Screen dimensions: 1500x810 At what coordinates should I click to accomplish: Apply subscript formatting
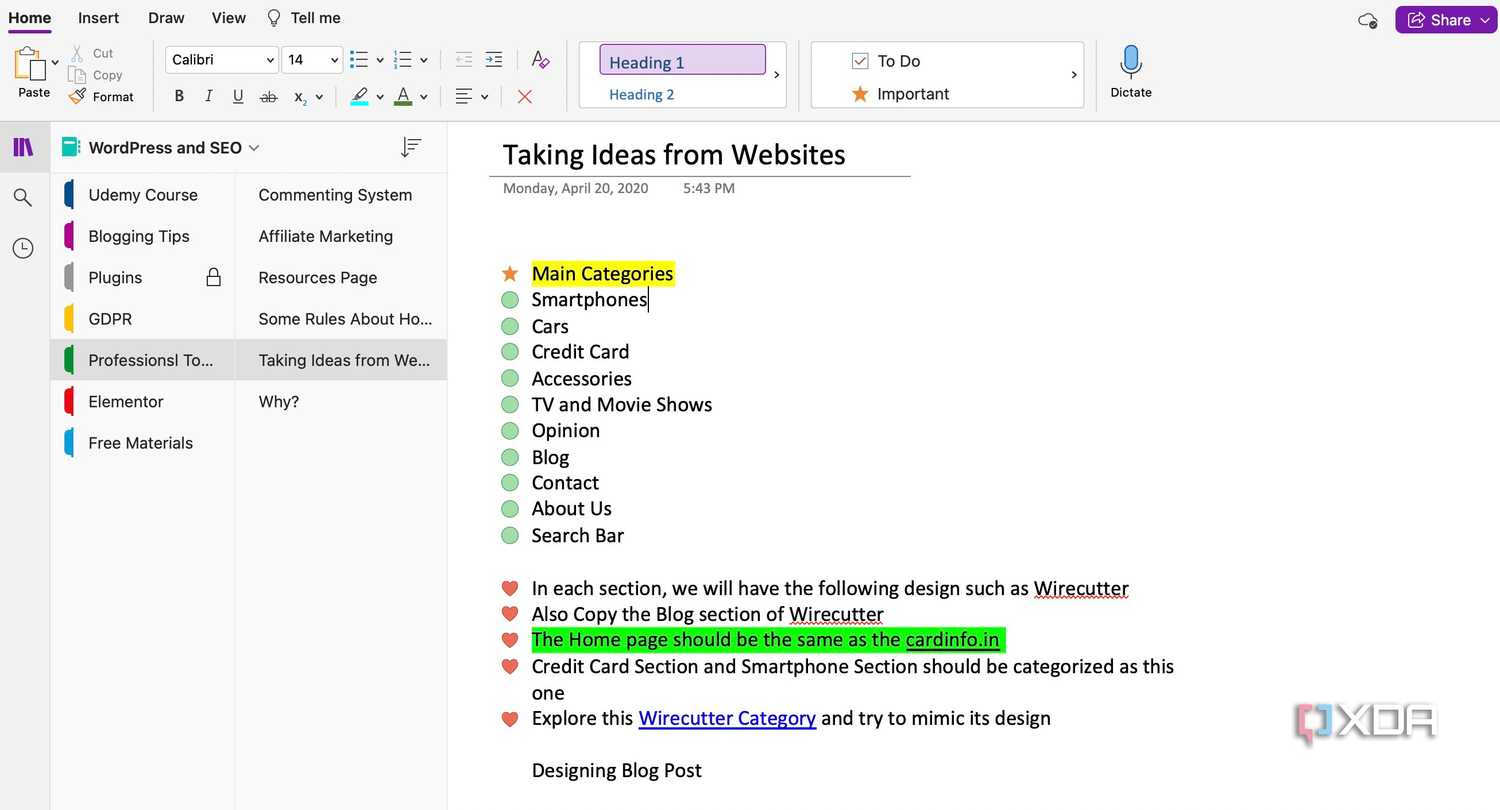pyautogui.click(x=300, y=97)
